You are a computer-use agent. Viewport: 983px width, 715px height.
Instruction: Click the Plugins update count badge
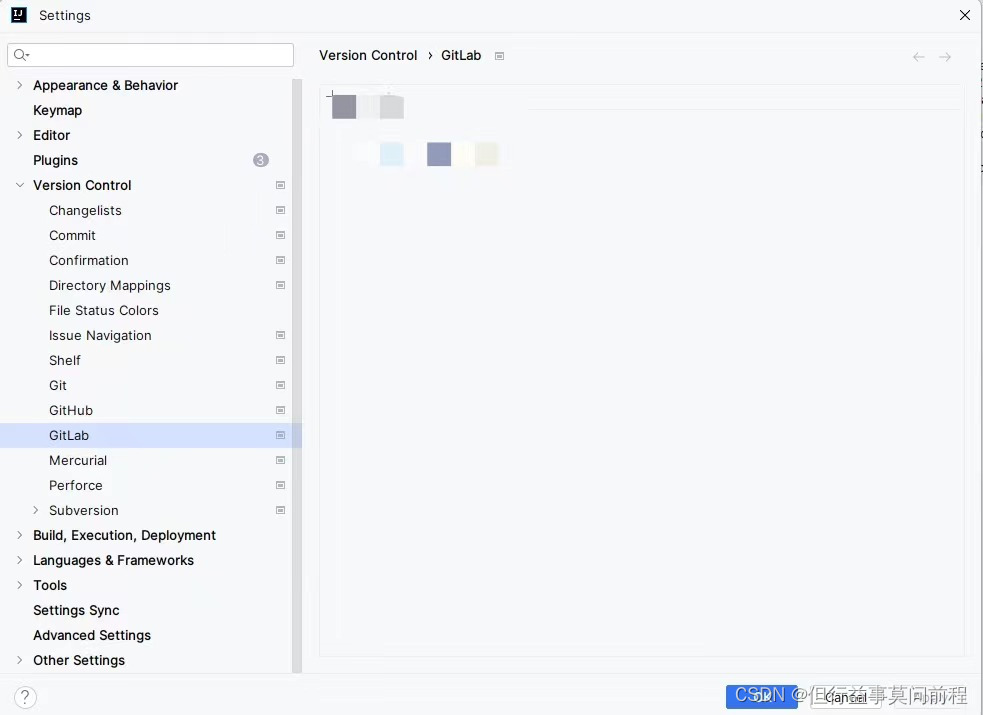pos(261,160)
